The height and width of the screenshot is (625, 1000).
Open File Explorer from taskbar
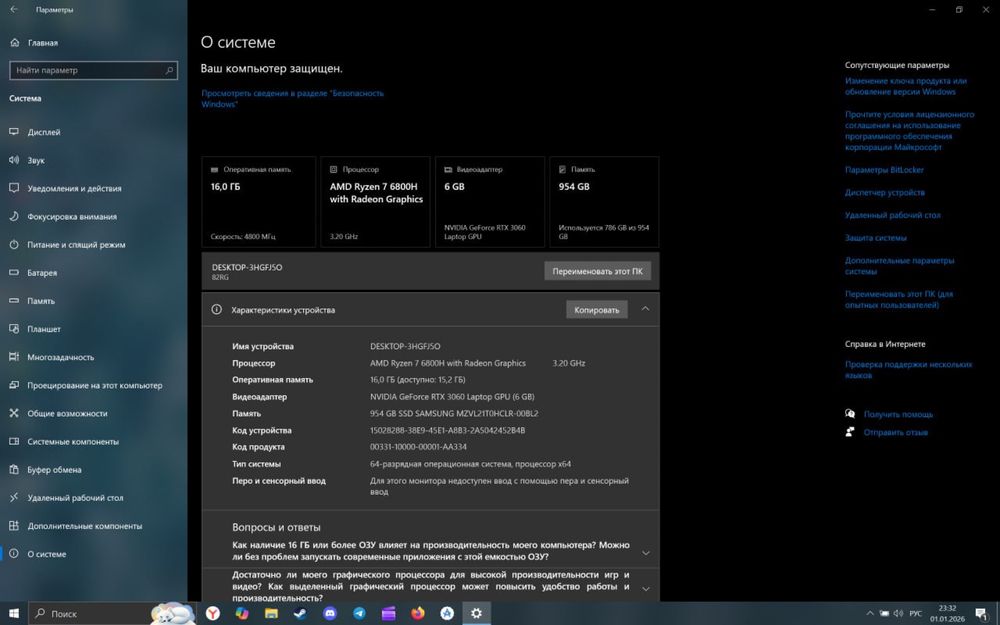[271, 614]
